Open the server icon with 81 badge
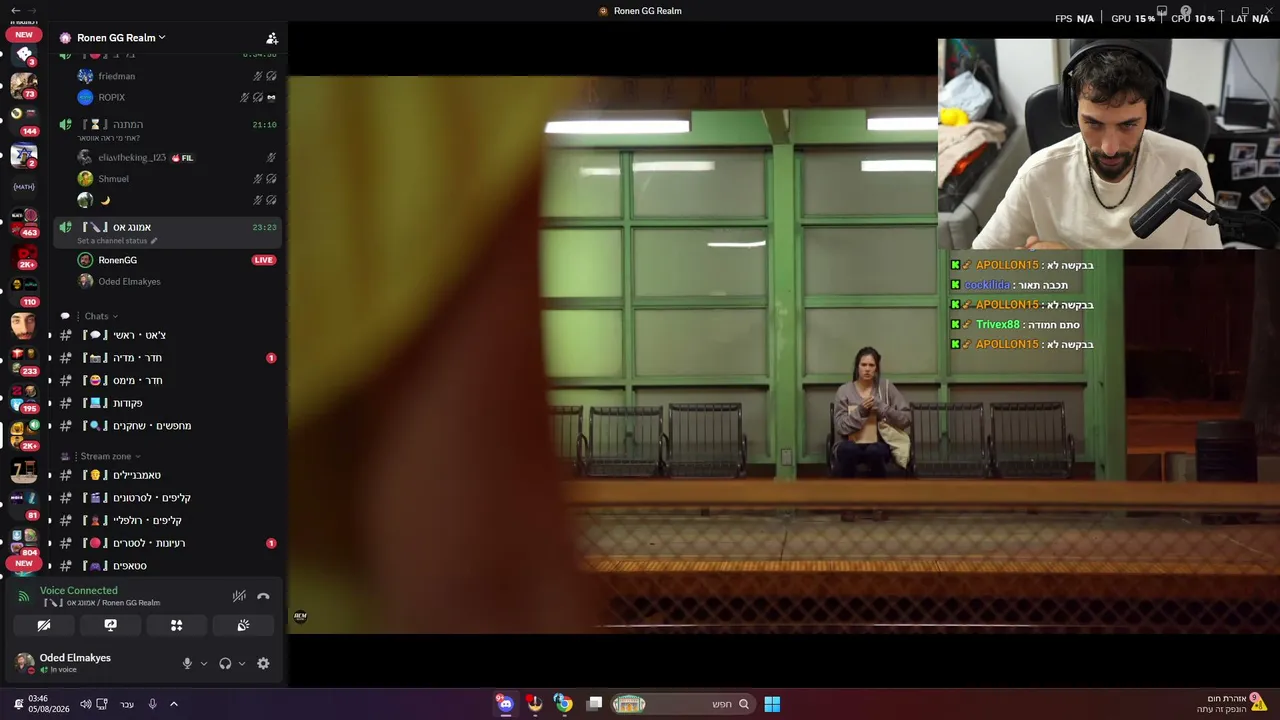The image size is (1280, 720). pyautogui.click(x=24, y=503)
